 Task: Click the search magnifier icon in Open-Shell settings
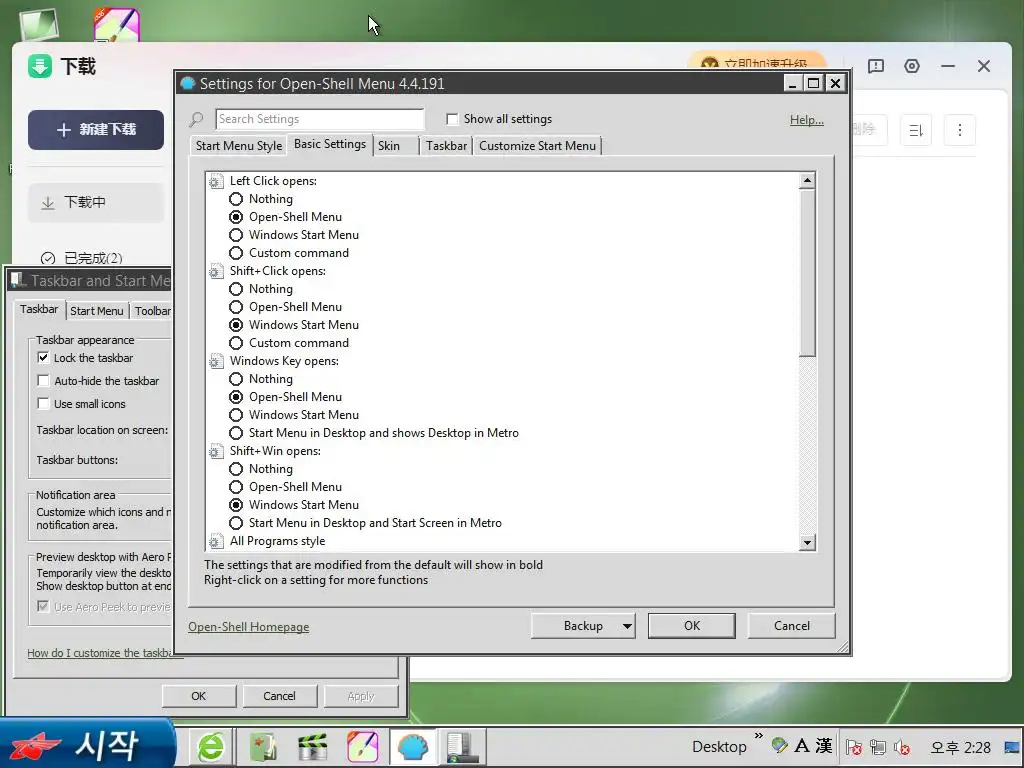coord(196,120)
